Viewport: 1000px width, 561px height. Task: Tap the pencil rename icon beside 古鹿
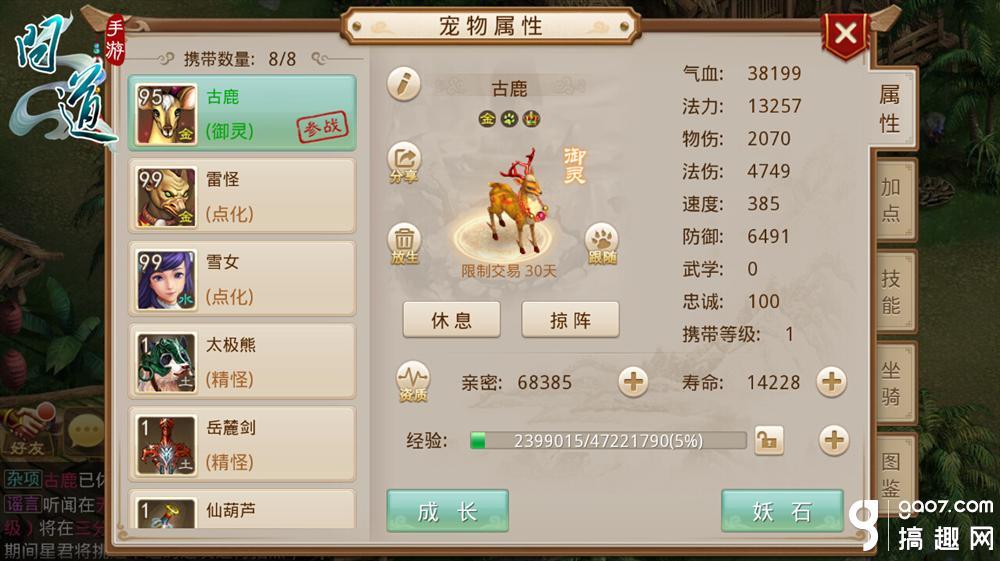click(404, 84)
